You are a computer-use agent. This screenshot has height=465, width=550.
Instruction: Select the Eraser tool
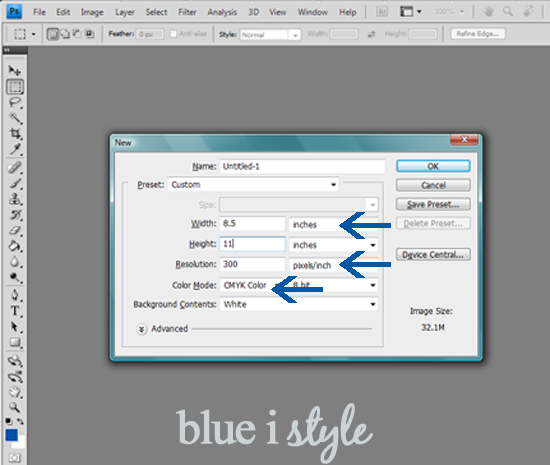pyautogui.click(x=15, y=230)
